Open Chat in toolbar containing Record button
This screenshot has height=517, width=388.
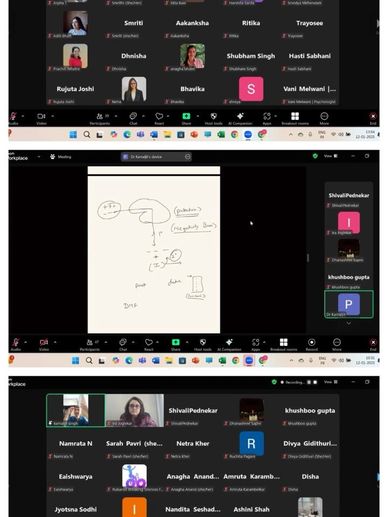tap(123, 344)
